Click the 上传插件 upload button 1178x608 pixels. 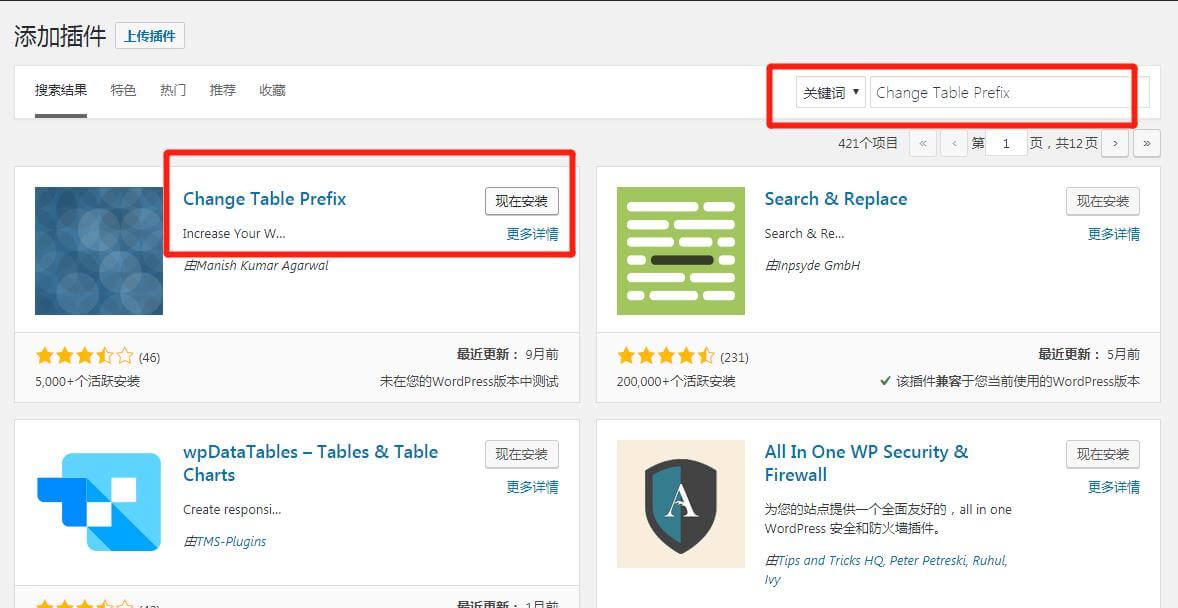(x=150, y=36)
